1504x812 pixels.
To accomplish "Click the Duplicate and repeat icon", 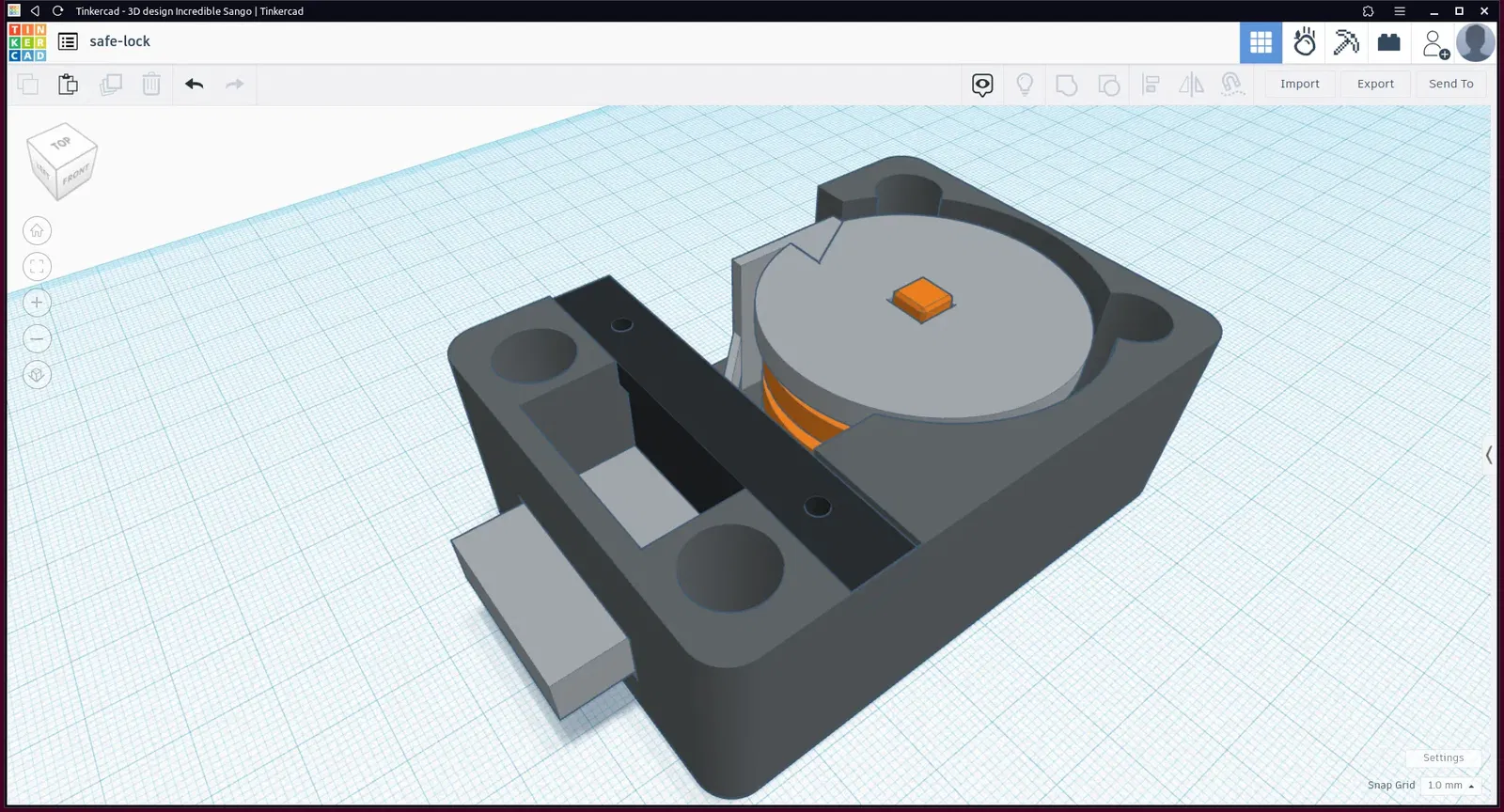I will (x=110, y=85).
